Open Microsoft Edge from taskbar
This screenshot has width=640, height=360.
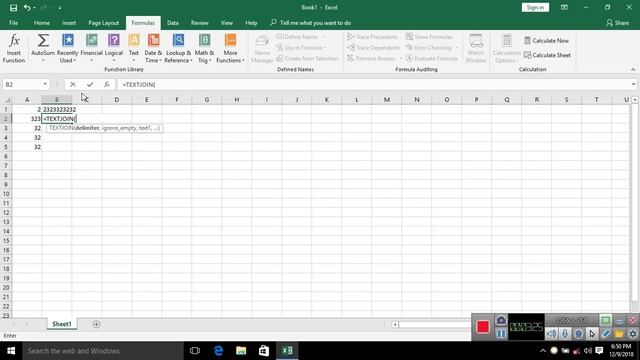[x=218, y=351]
